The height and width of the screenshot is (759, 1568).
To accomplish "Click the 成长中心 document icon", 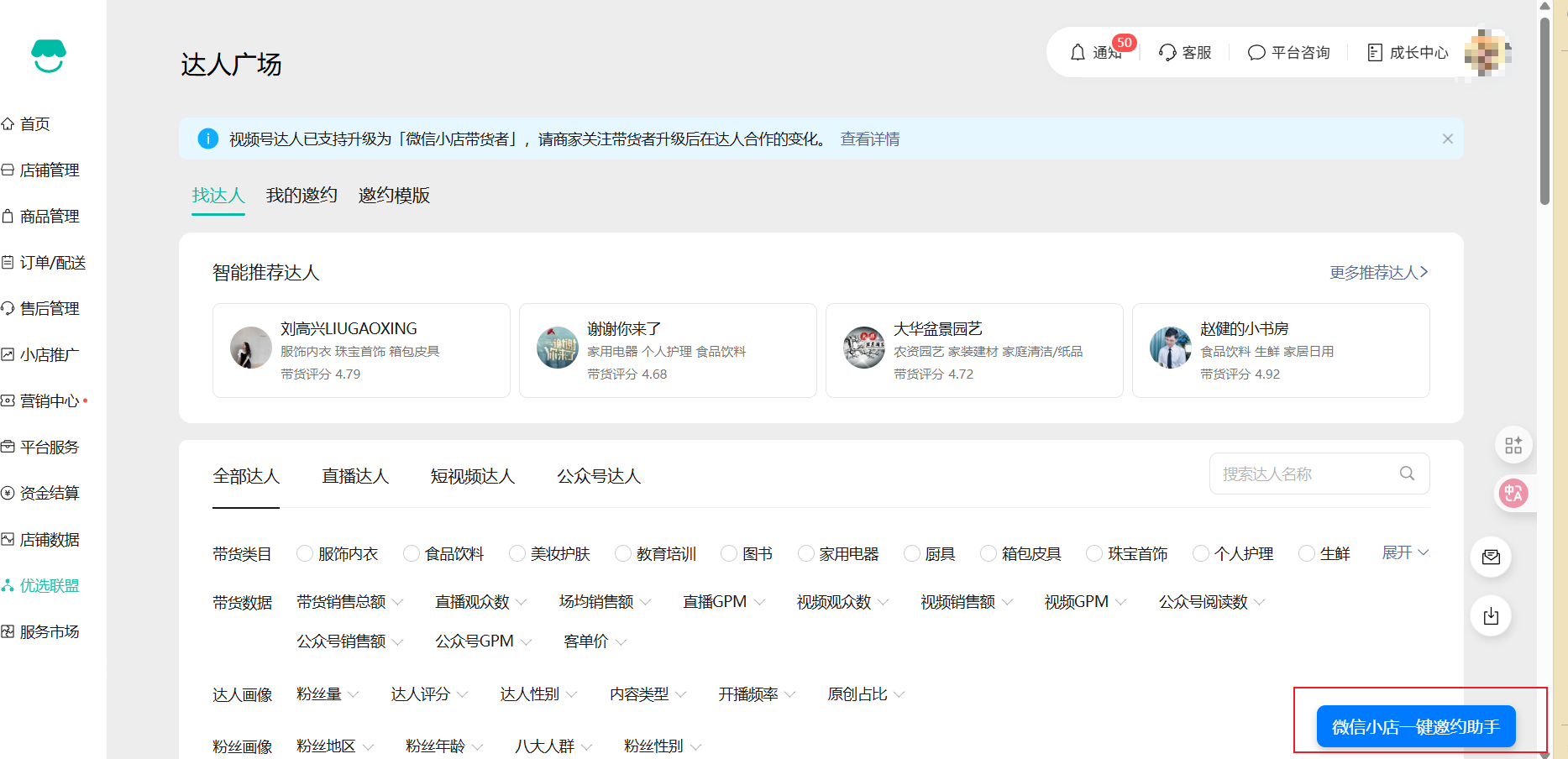I will click(x=1375, y=53).
